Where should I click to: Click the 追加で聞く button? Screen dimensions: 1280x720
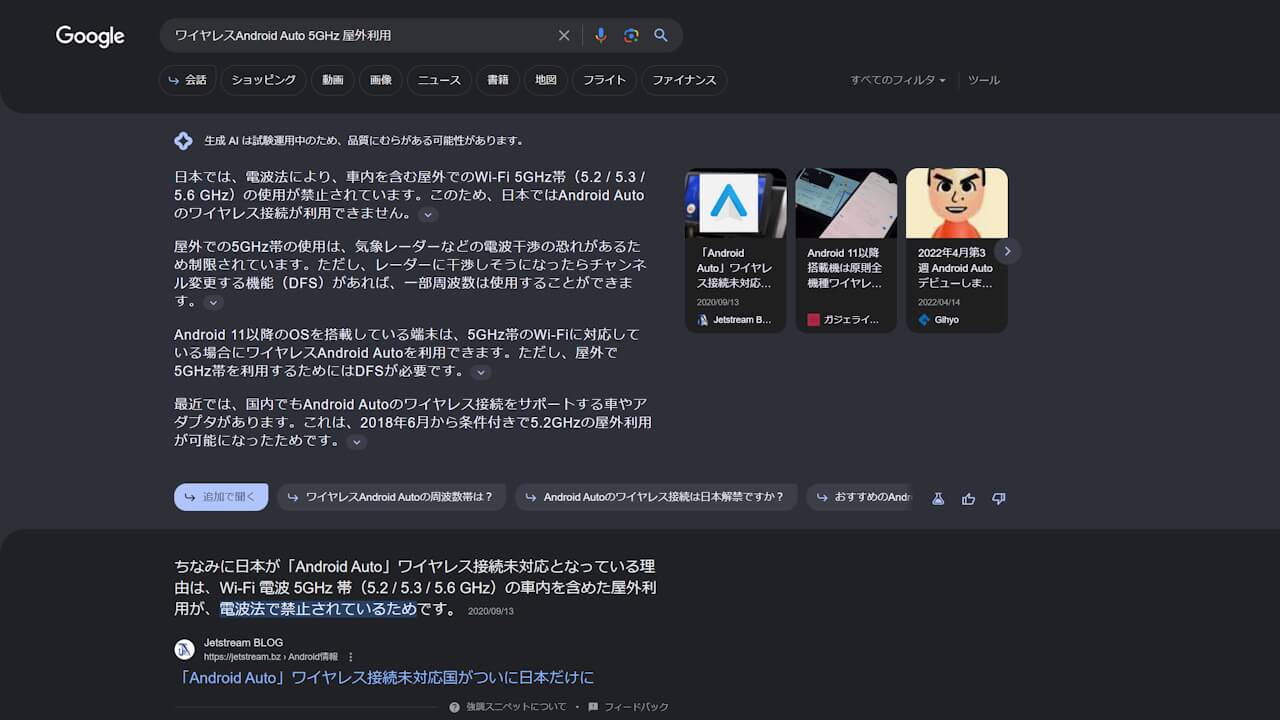221,497
